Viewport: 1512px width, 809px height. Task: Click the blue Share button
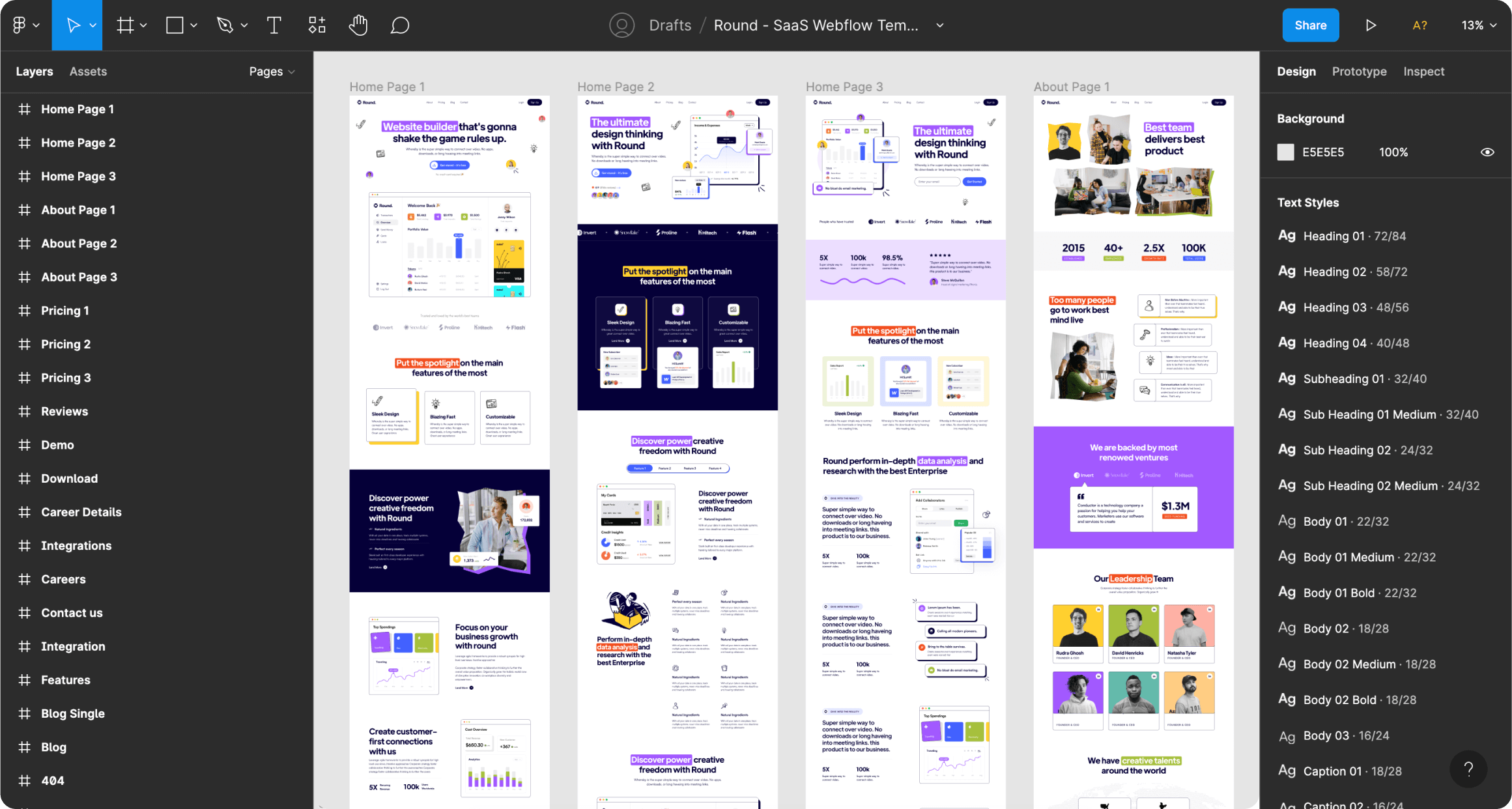(x=1310, y=25)
